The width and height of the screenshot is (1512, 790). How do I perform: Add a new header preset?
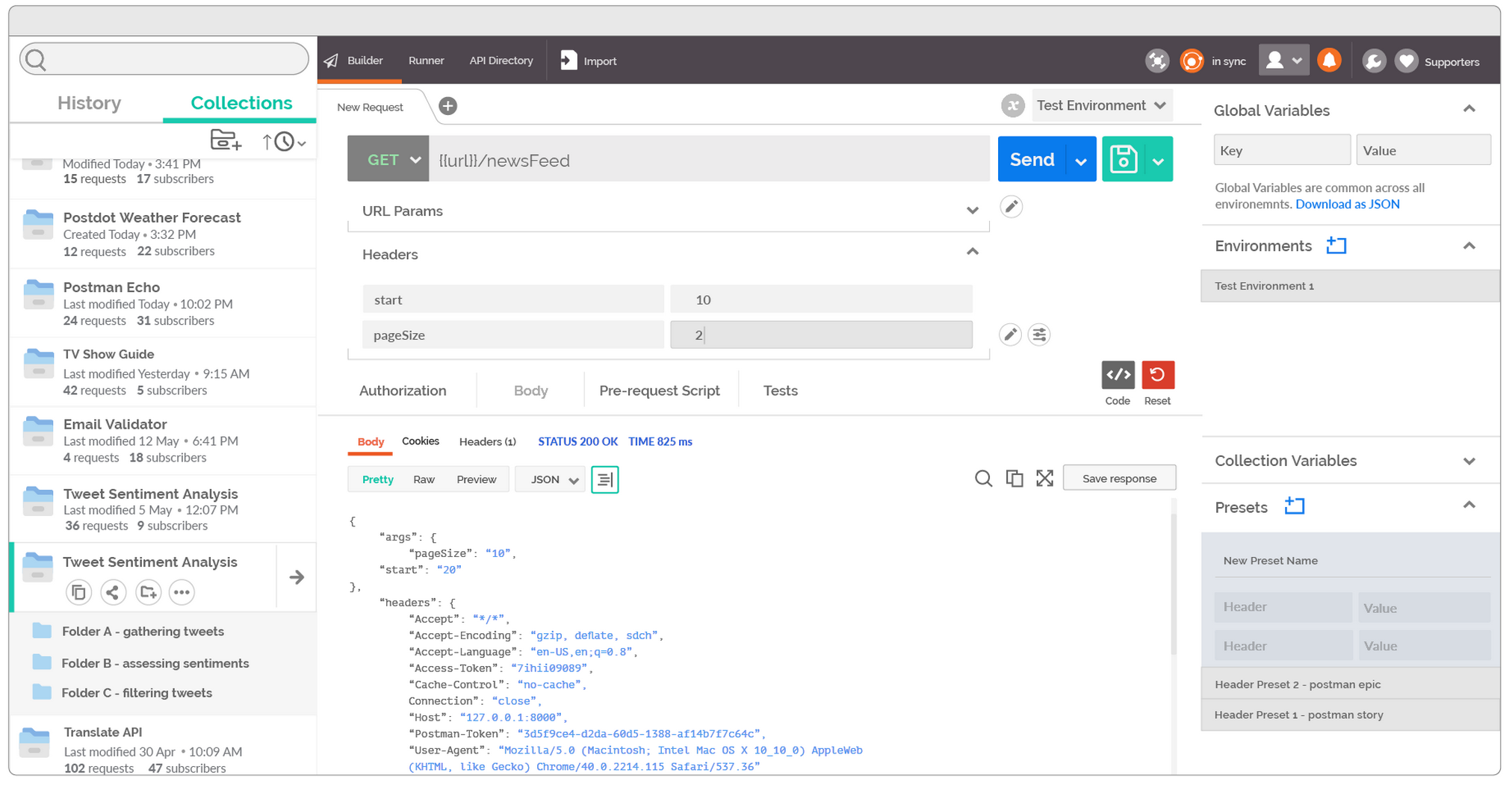coord(1295,506)
